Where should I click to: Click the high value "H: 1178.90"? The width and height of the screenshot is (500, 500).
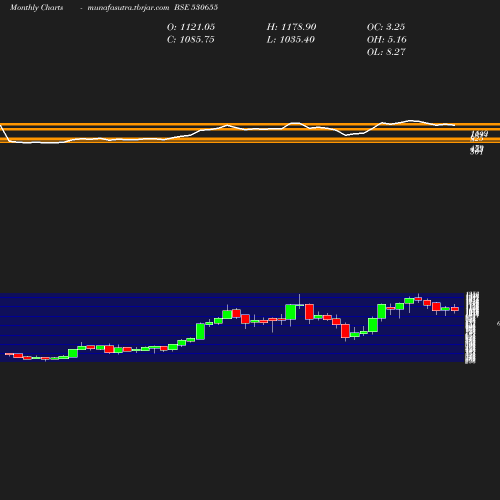pos(291,27)
